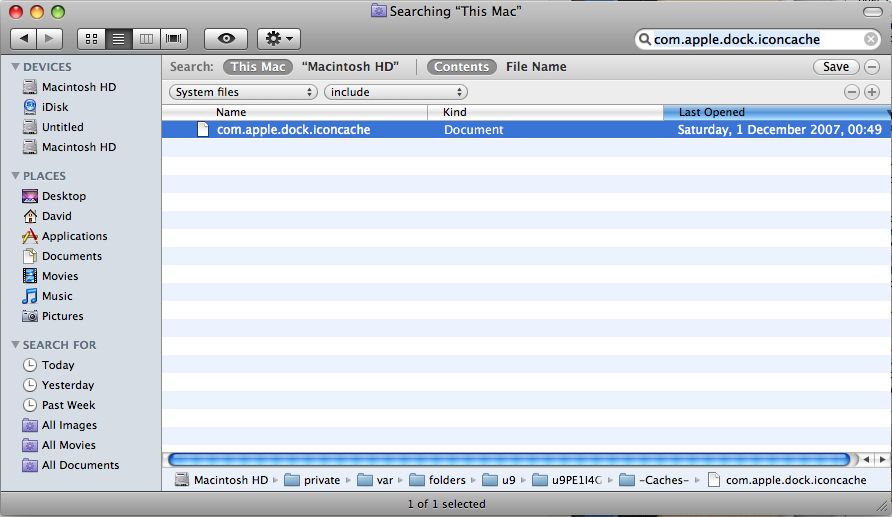Viewport: 892px width, 517px height.
Task: Clear the search field text
Action: tap(870, 39)
